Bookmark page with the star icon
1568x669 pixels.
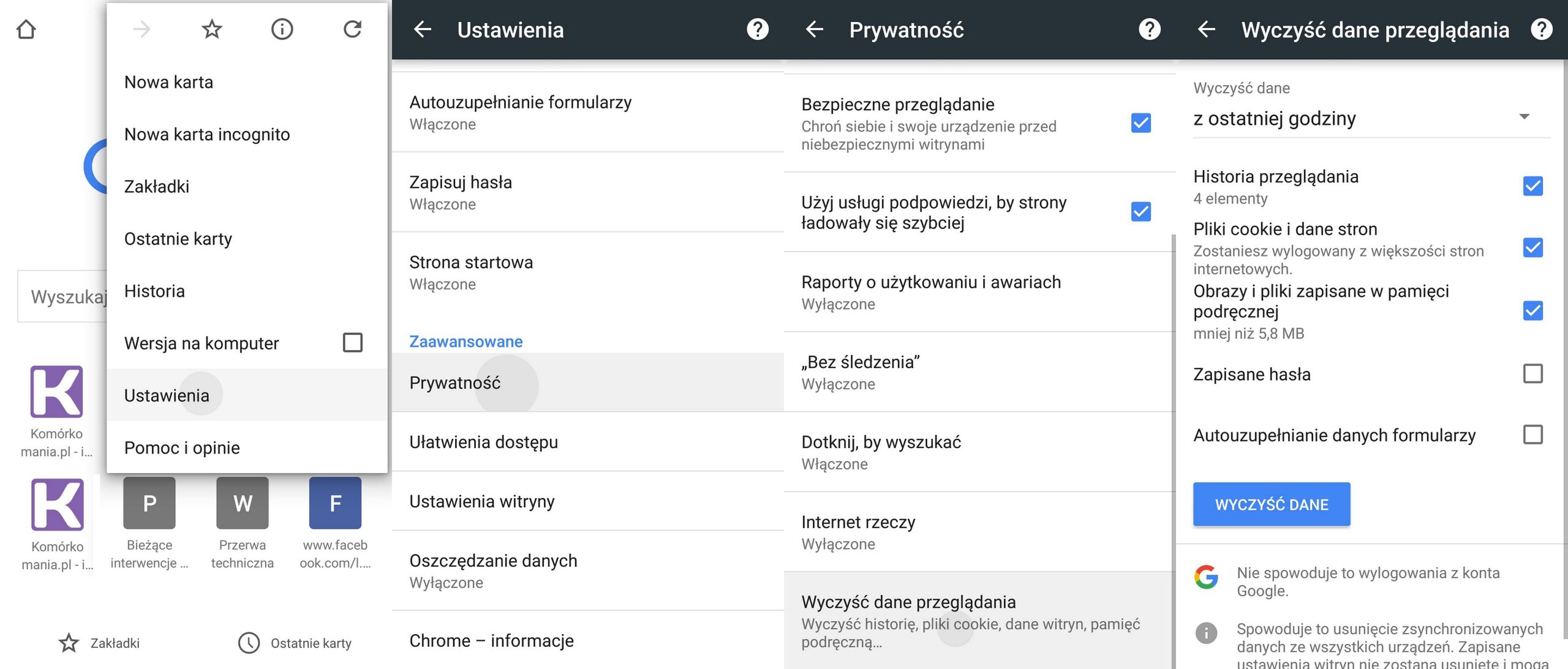[212, 29]
